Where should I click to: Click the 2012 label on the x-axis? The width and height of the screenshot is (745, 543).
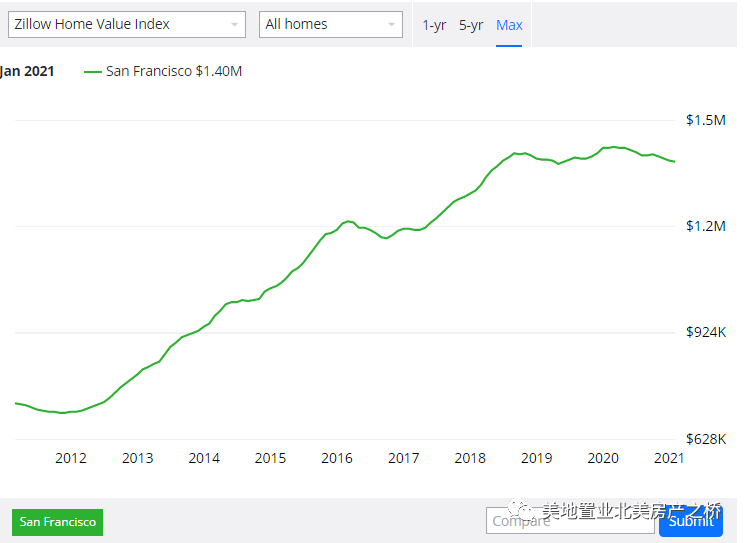click(71, 458)
